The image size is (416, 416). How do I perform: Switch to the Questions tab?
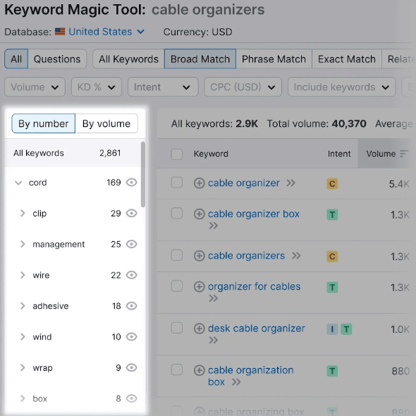57,59
